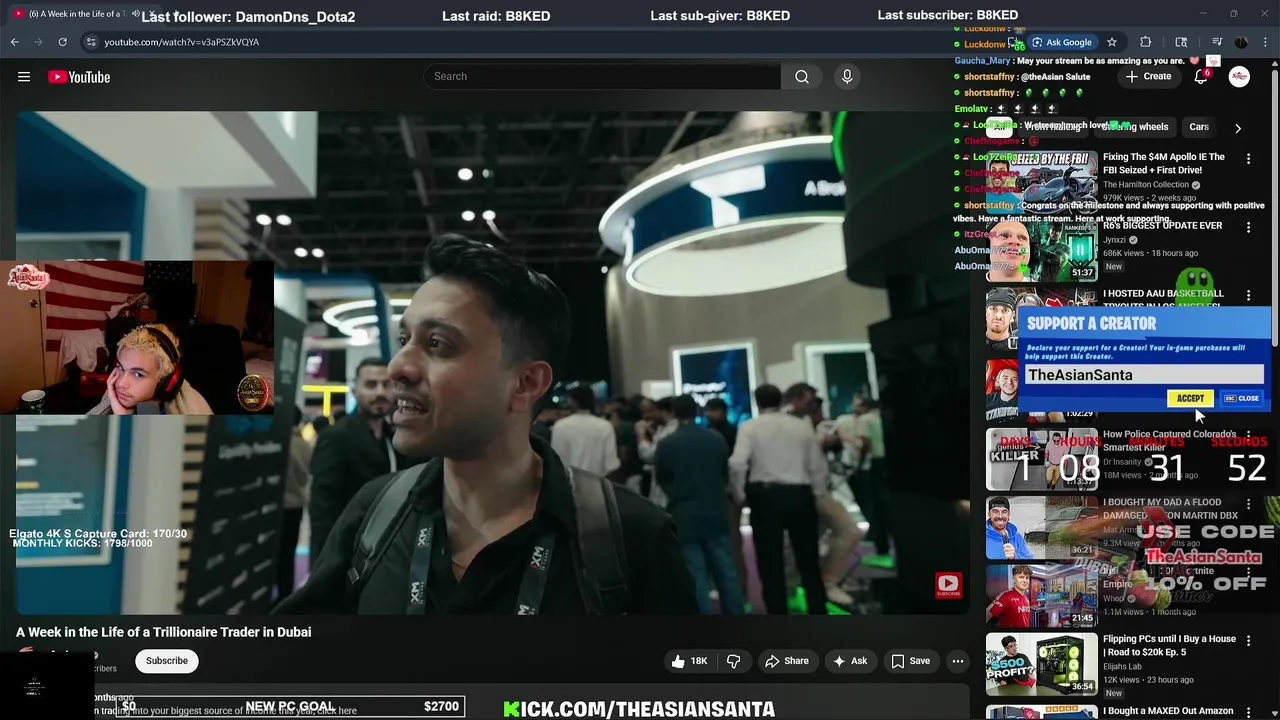Subscribe to the channel

coord(167,661)
